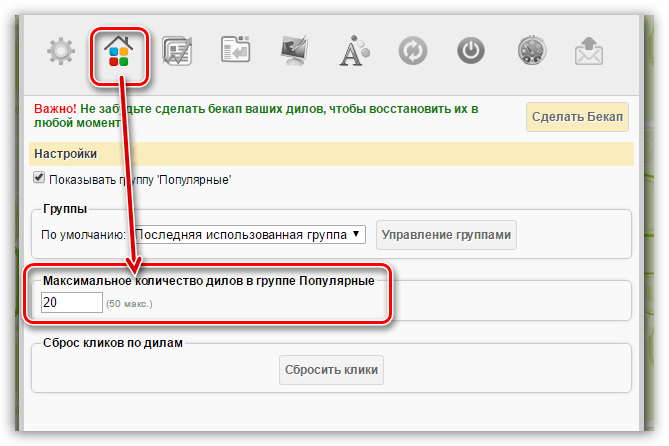Click the envelope with upload arrow icon
669x446 pixels.
(590, 51)
